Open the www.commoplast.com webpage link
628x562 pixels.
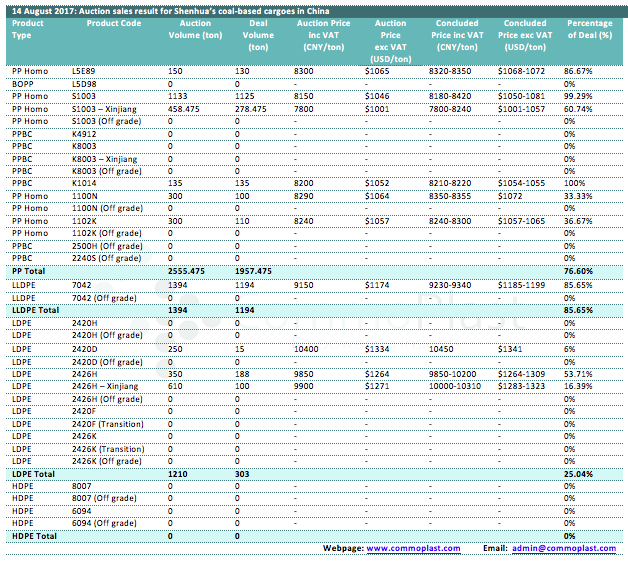[x=413, y=548]
